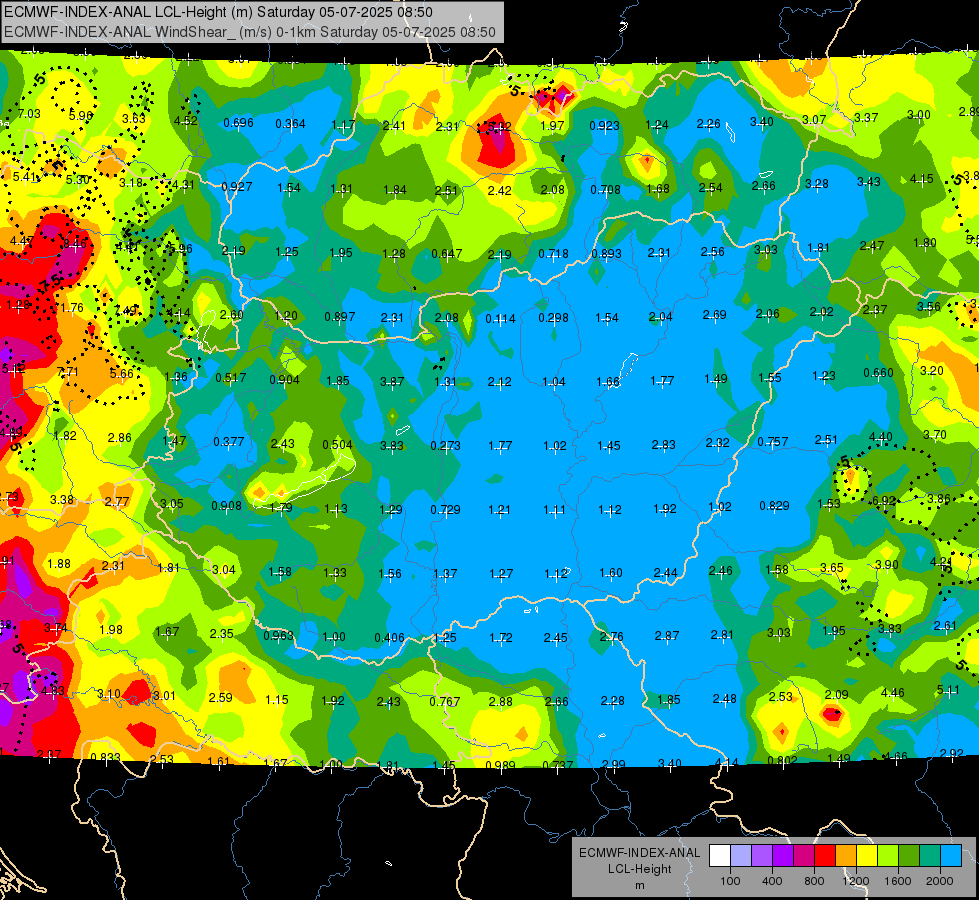Click the magenta swatch left of 800
The image size is (979, 900).
(804, 856)
